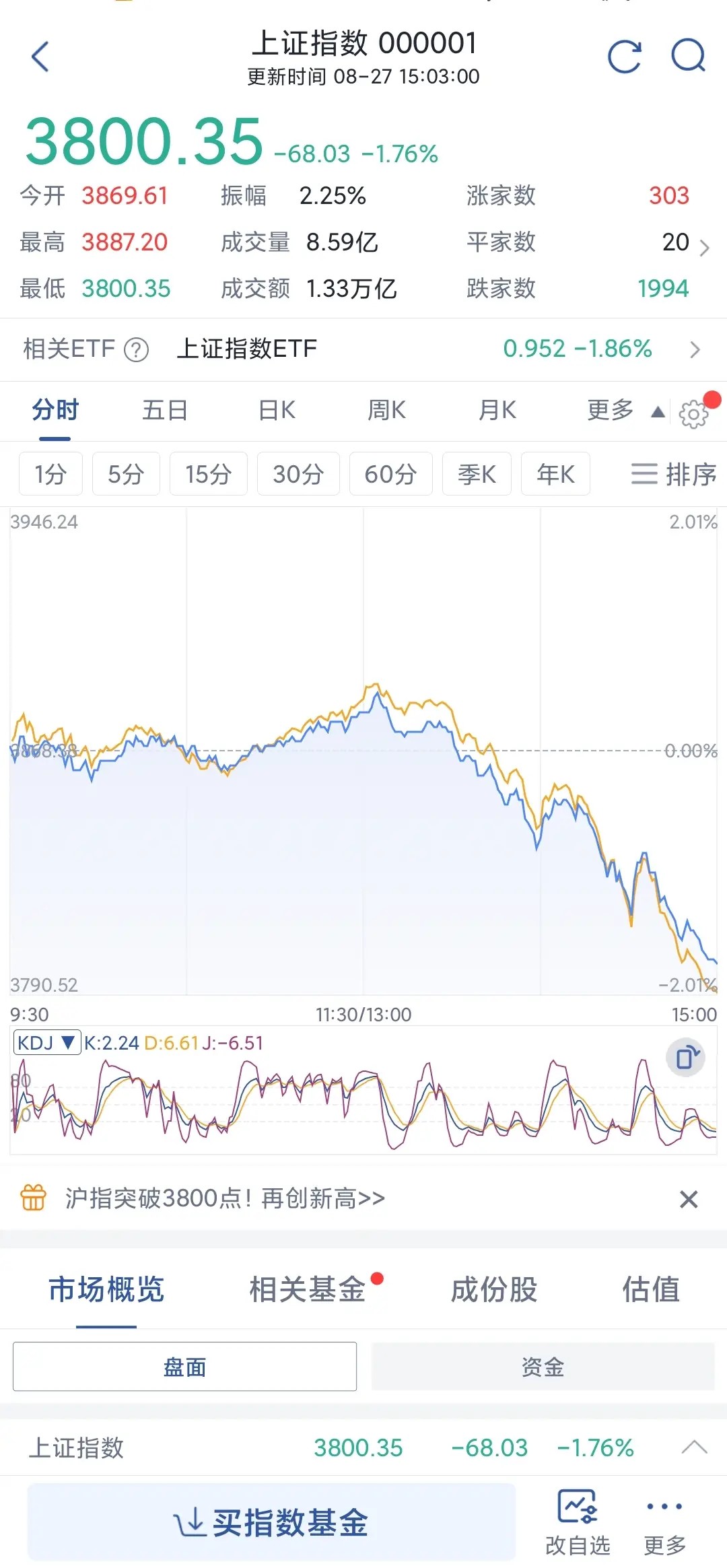Refresh the index quote data
The height and width of the screenshot is (1568, 727).
(x=624, y=57)
